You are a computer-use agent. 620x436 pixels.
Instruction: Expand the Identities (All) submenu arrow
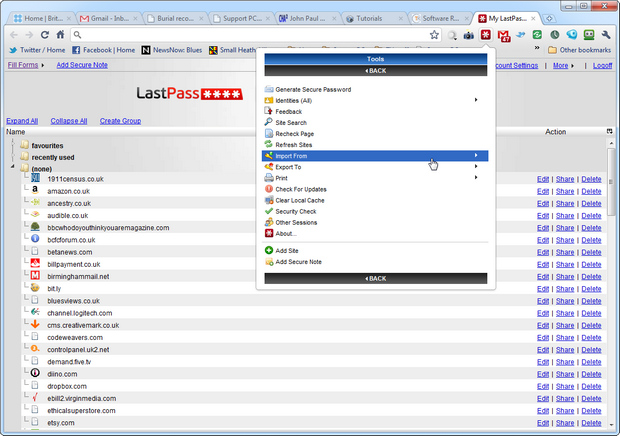pyautogui.click(x=476, y=100)
